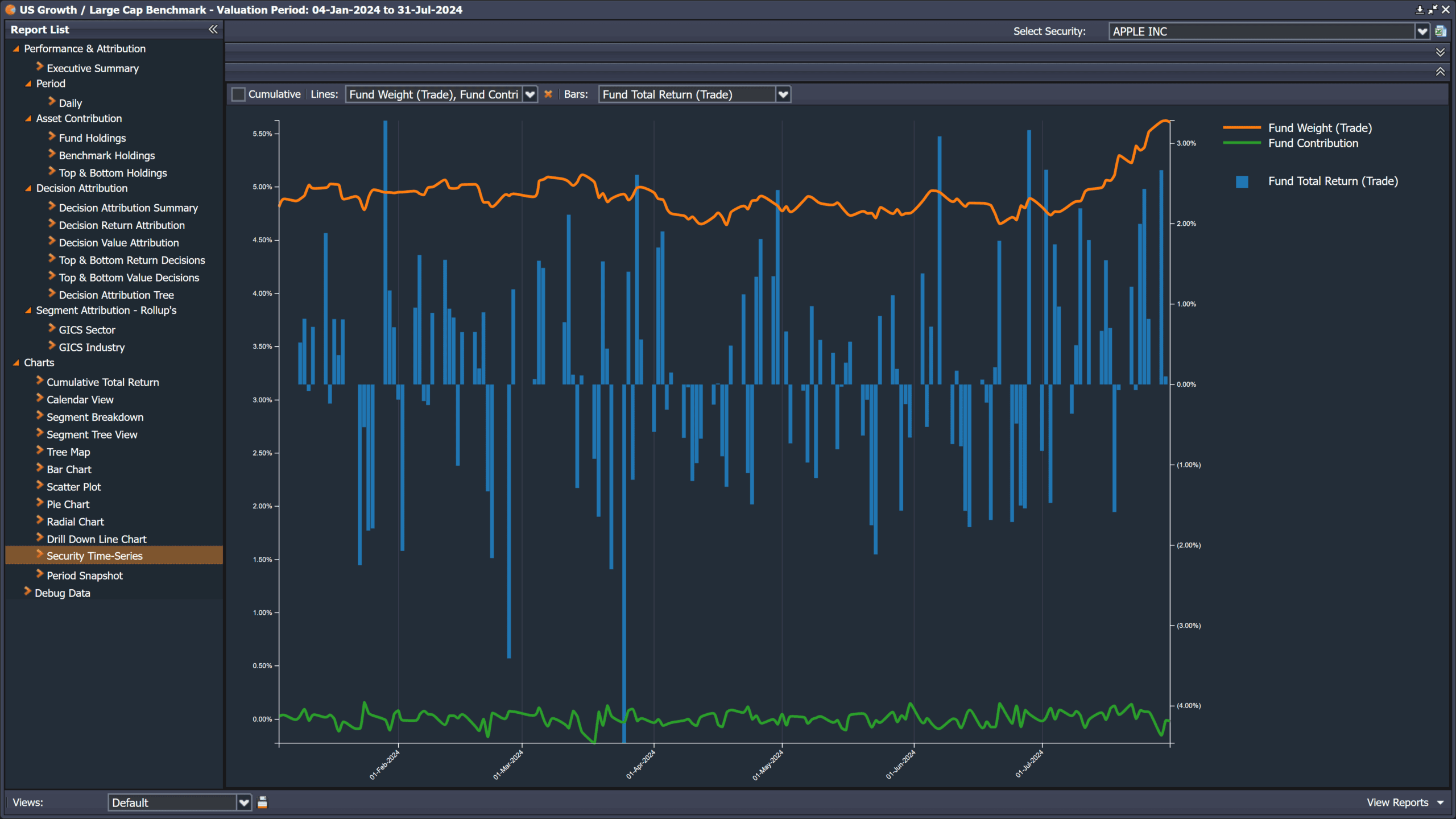
Task: Click blue Fund Total Return legend swatch
Action: pyautogui.click(x=1242, y=181)
